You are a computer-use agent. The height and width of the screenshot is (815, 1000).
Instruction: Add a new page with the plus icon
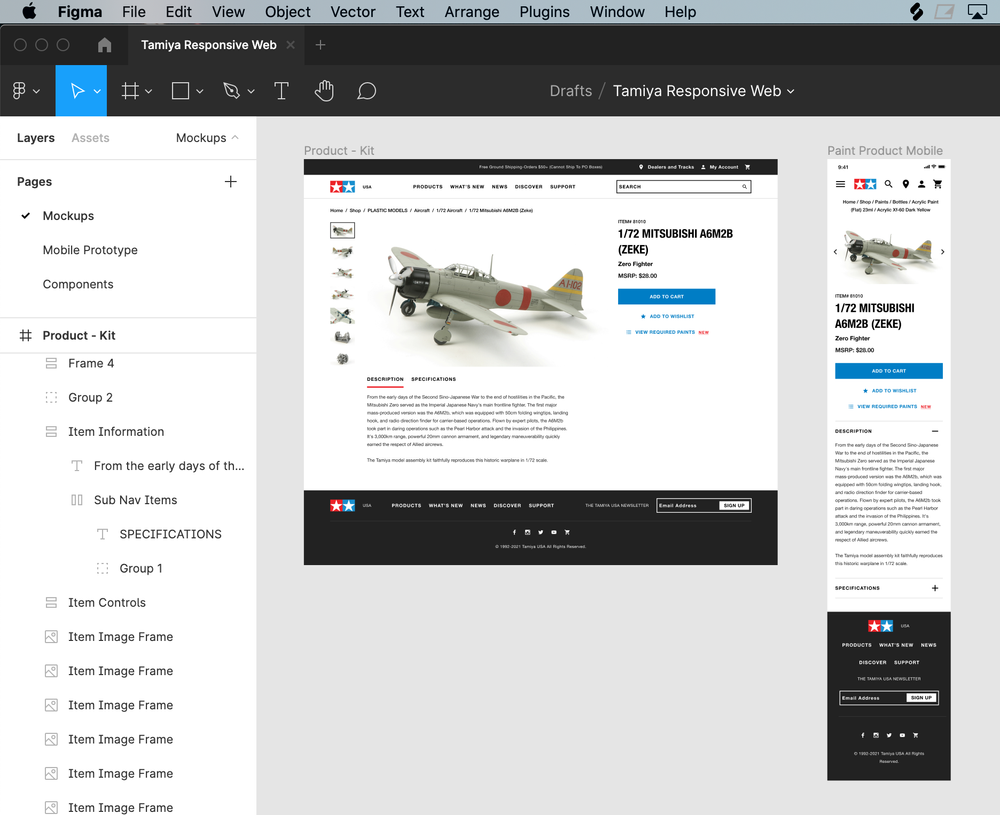(231, 182)
